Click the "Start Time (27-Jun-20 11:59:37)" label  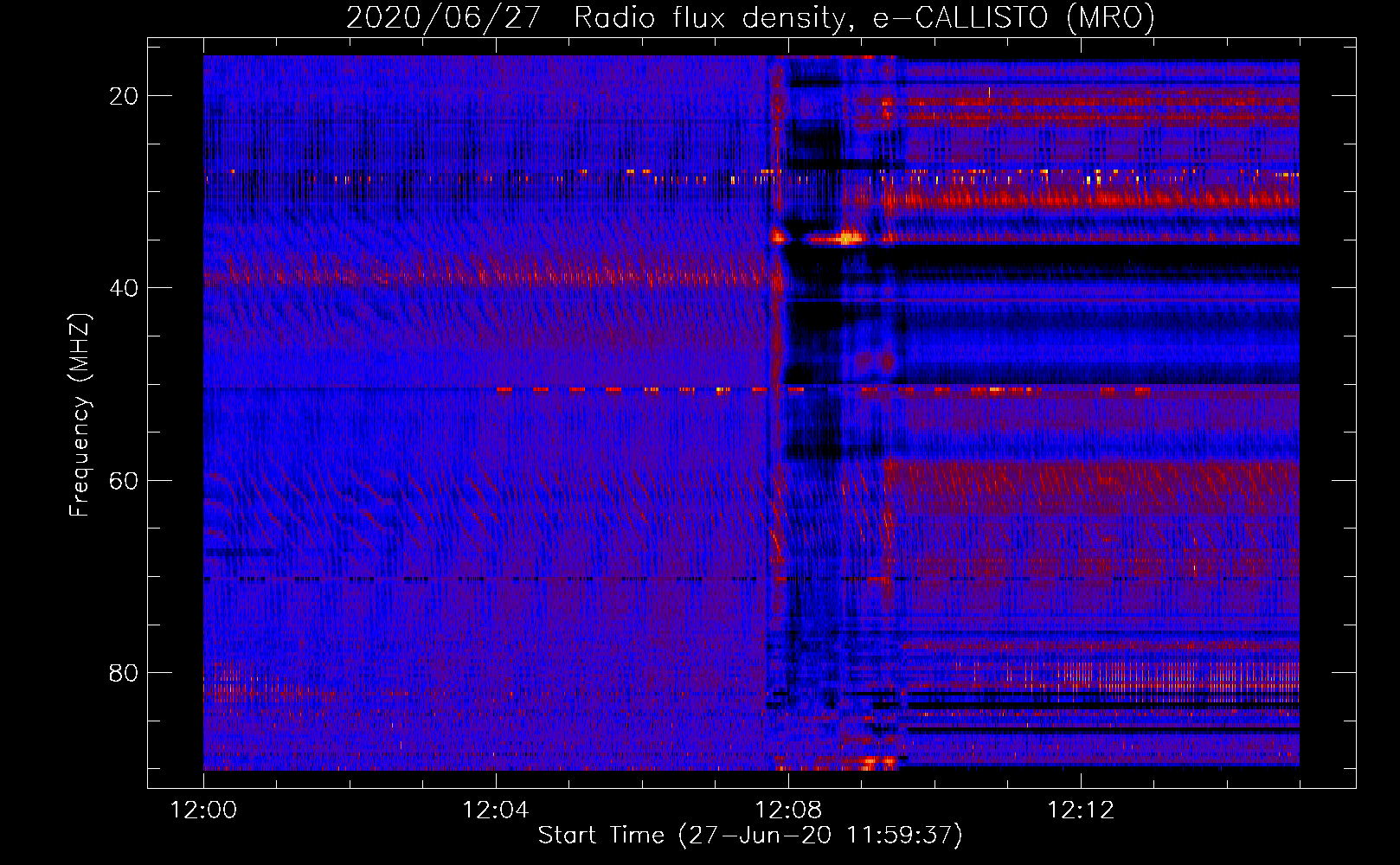(750, 836)
